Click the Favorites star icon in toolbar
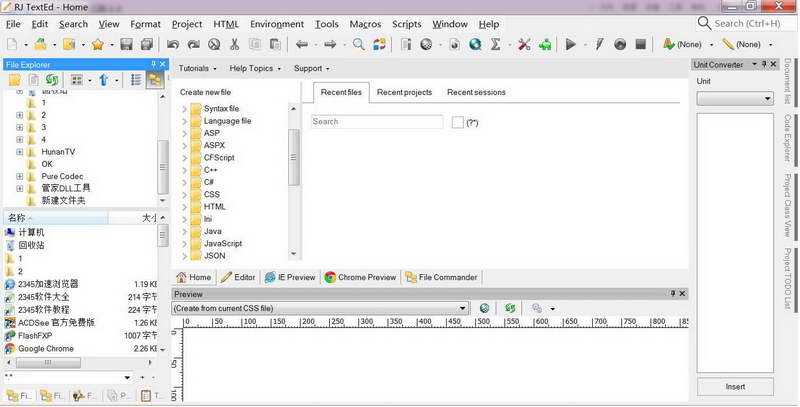This screenshot has width=800, height=407. (x=98, y=44)
